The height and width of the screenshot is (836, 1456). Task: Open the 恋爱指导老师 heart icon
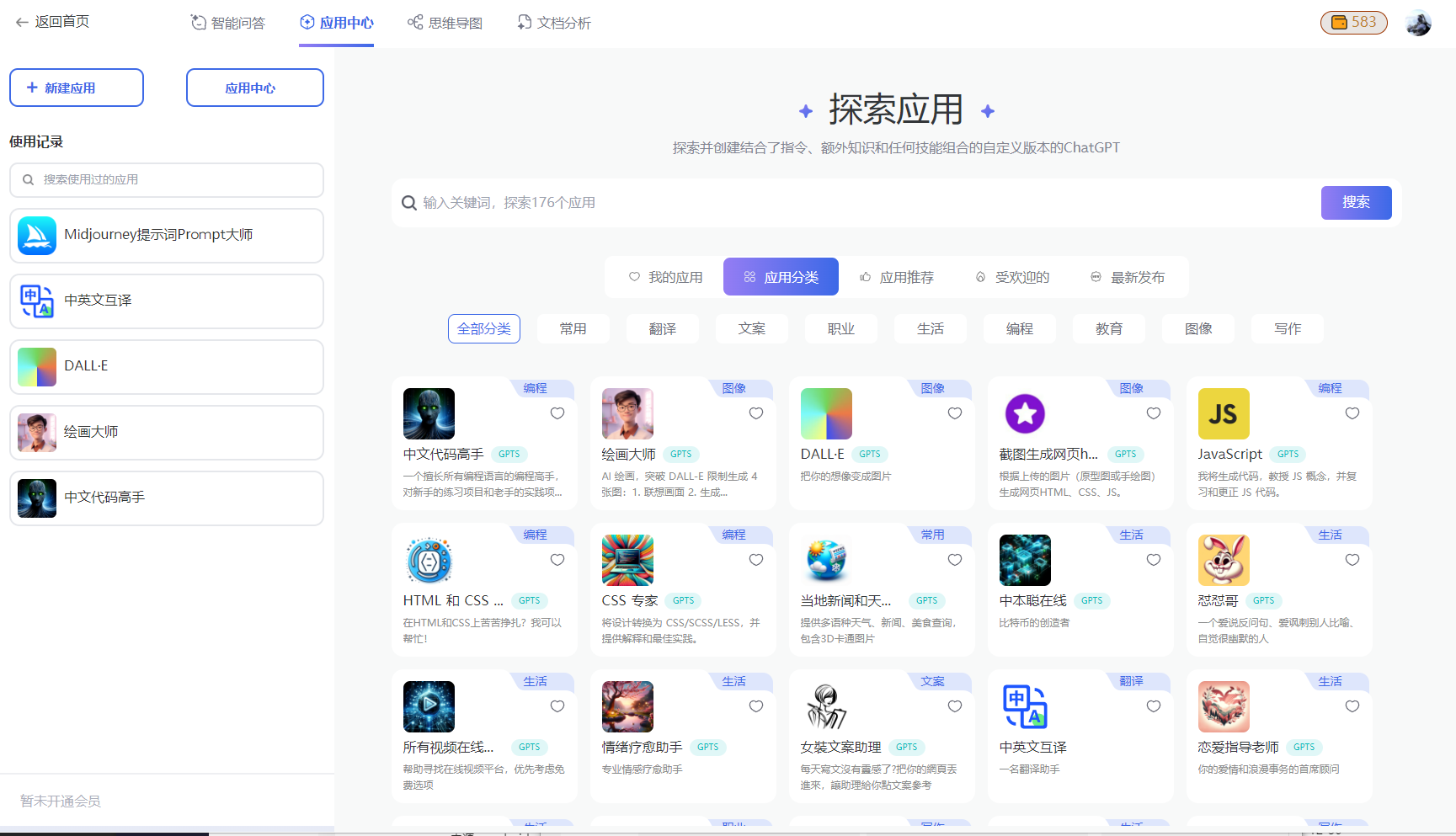pos(1224,706)
